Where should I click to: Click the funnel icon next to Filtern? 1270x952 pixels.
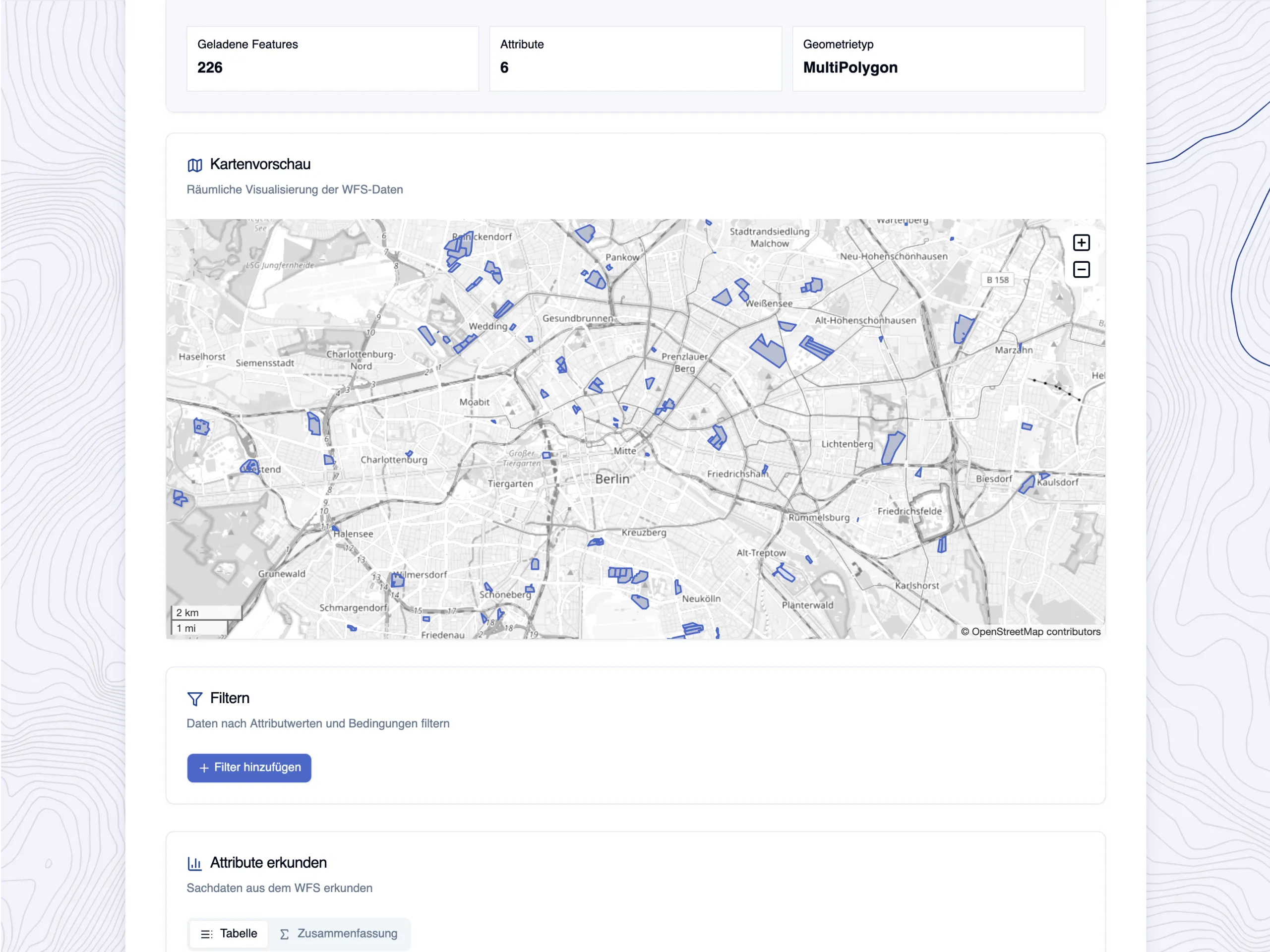click(x=194, y=699)
